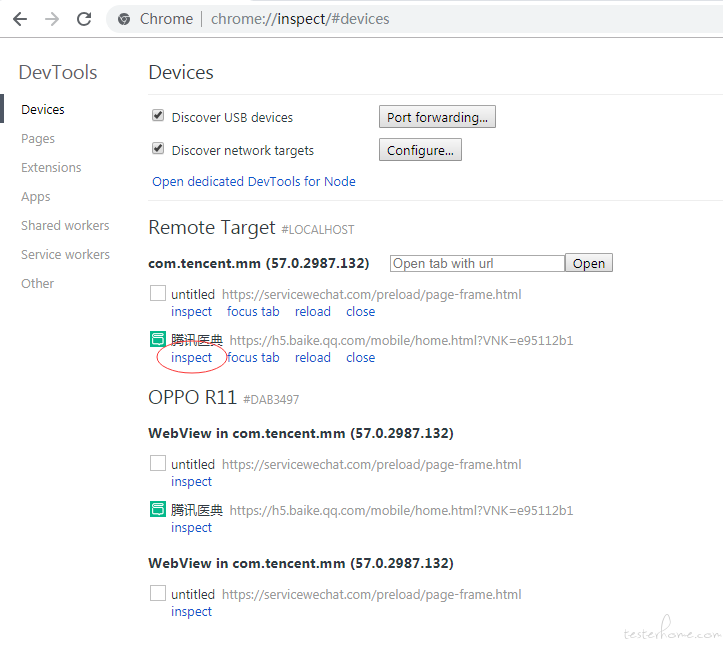Select Extensions in the DevTools sidebar
723x649 pixels.
tap(51, 167)
